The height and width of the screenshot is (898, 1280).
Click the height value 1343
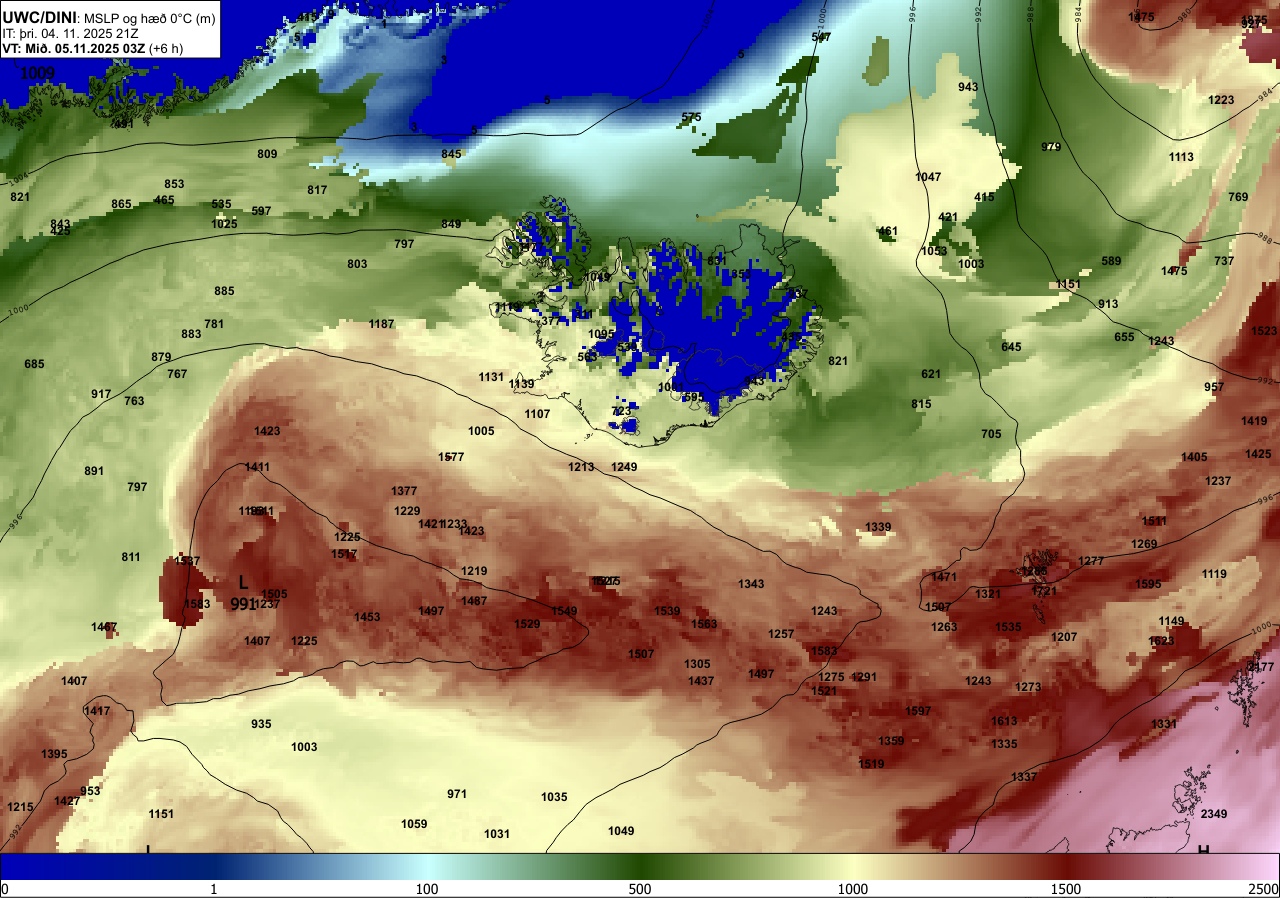click(751, 584)
